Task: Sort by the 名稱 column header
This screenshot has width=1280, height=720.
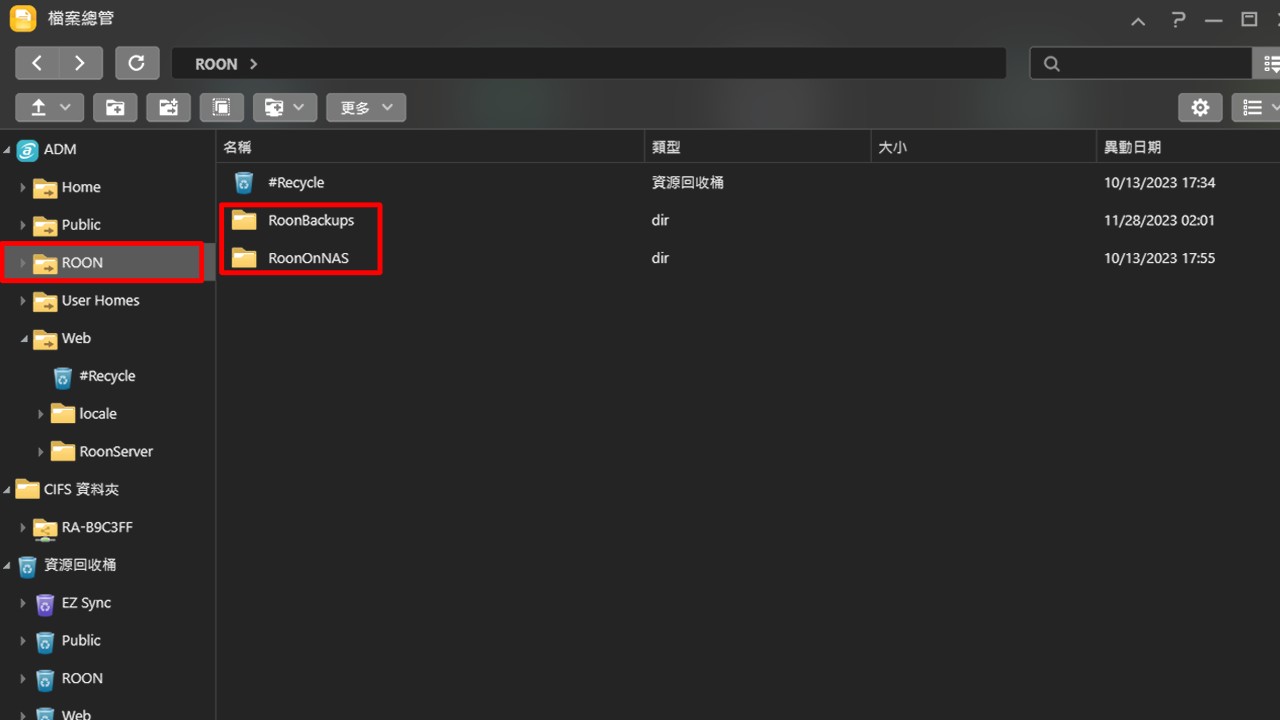Action: [x=431, y=147]
